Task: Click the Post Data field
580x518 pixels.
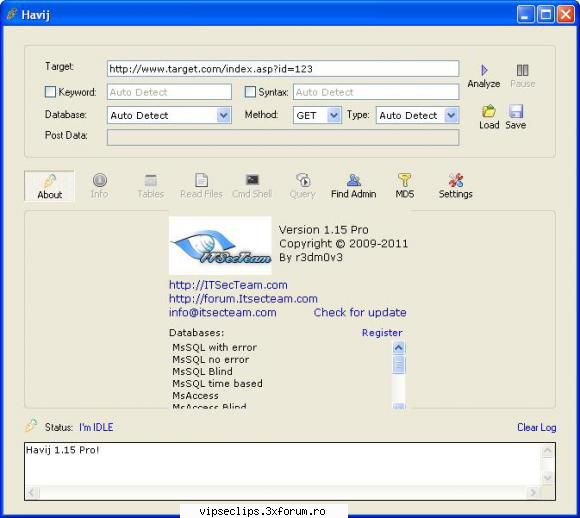Action: (x=283, y=138)
